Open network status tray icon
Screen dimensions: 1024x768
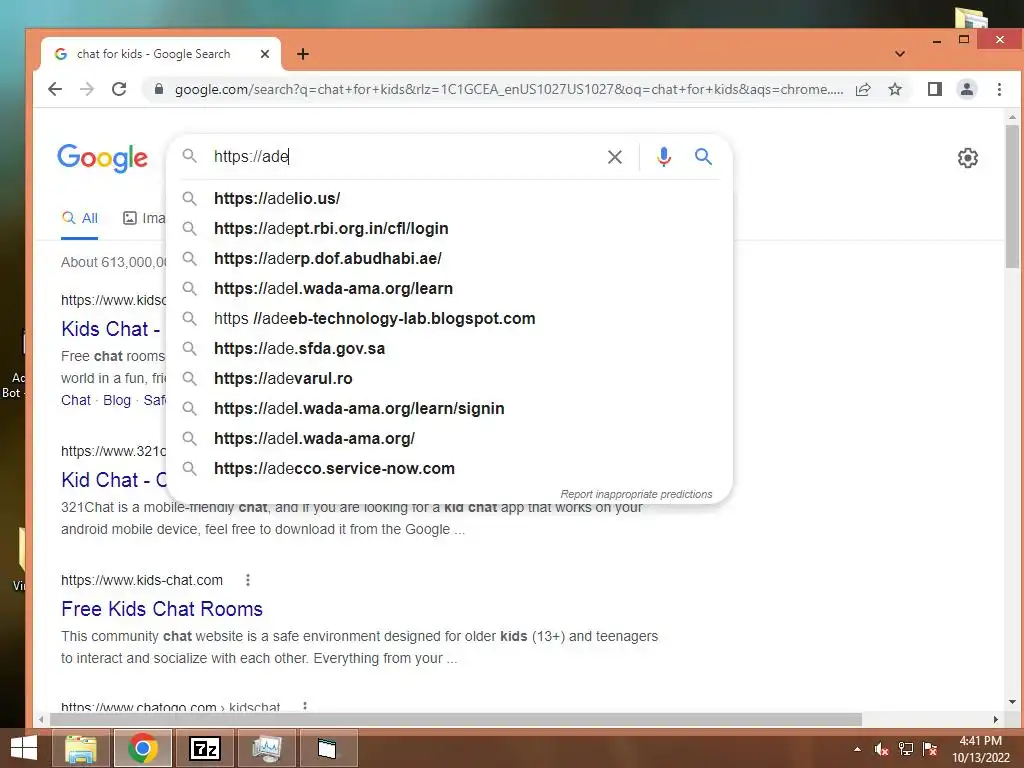pos(906,749)
